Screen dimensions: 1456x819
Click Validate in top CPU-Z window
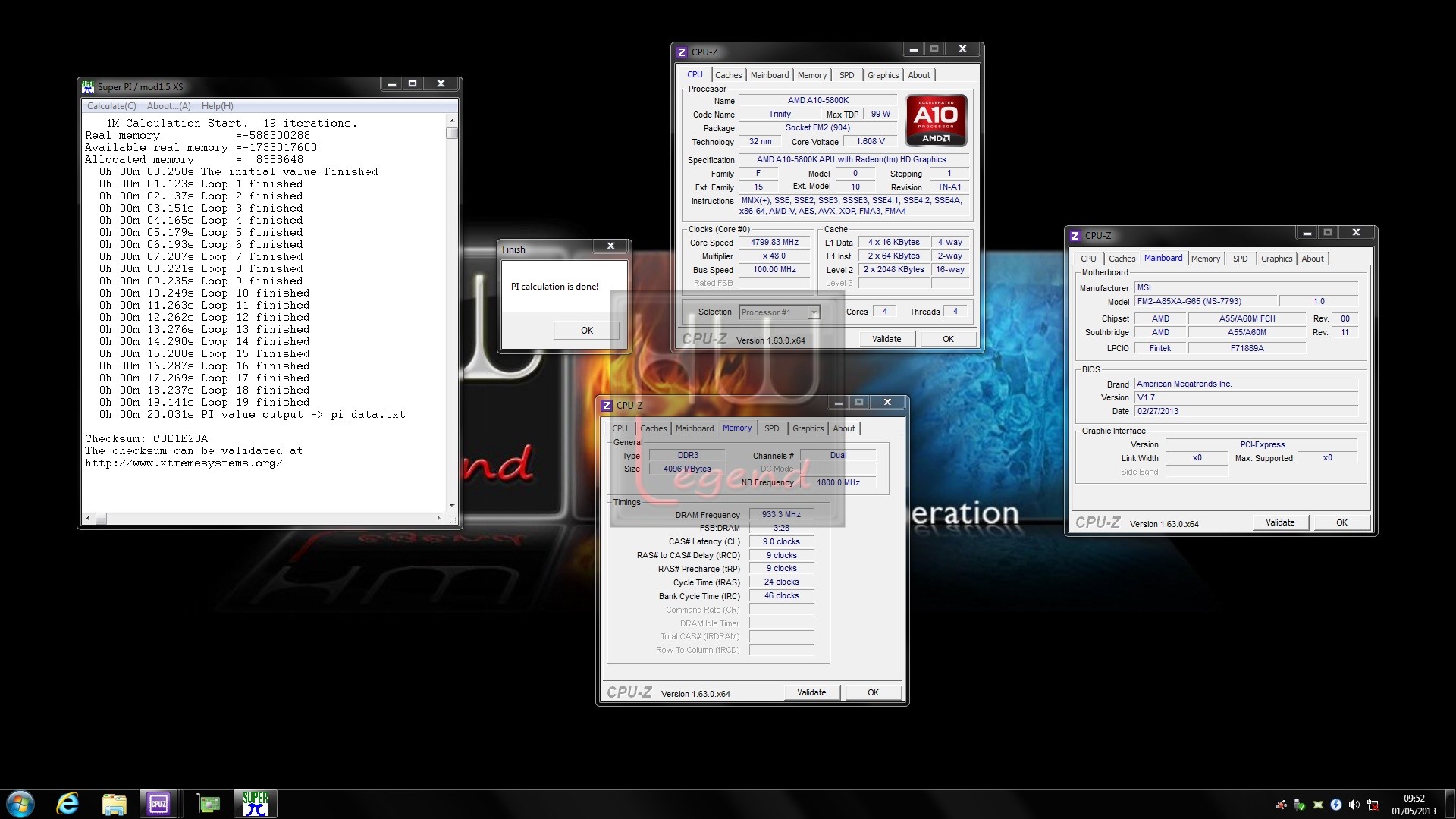click(886, 340)
